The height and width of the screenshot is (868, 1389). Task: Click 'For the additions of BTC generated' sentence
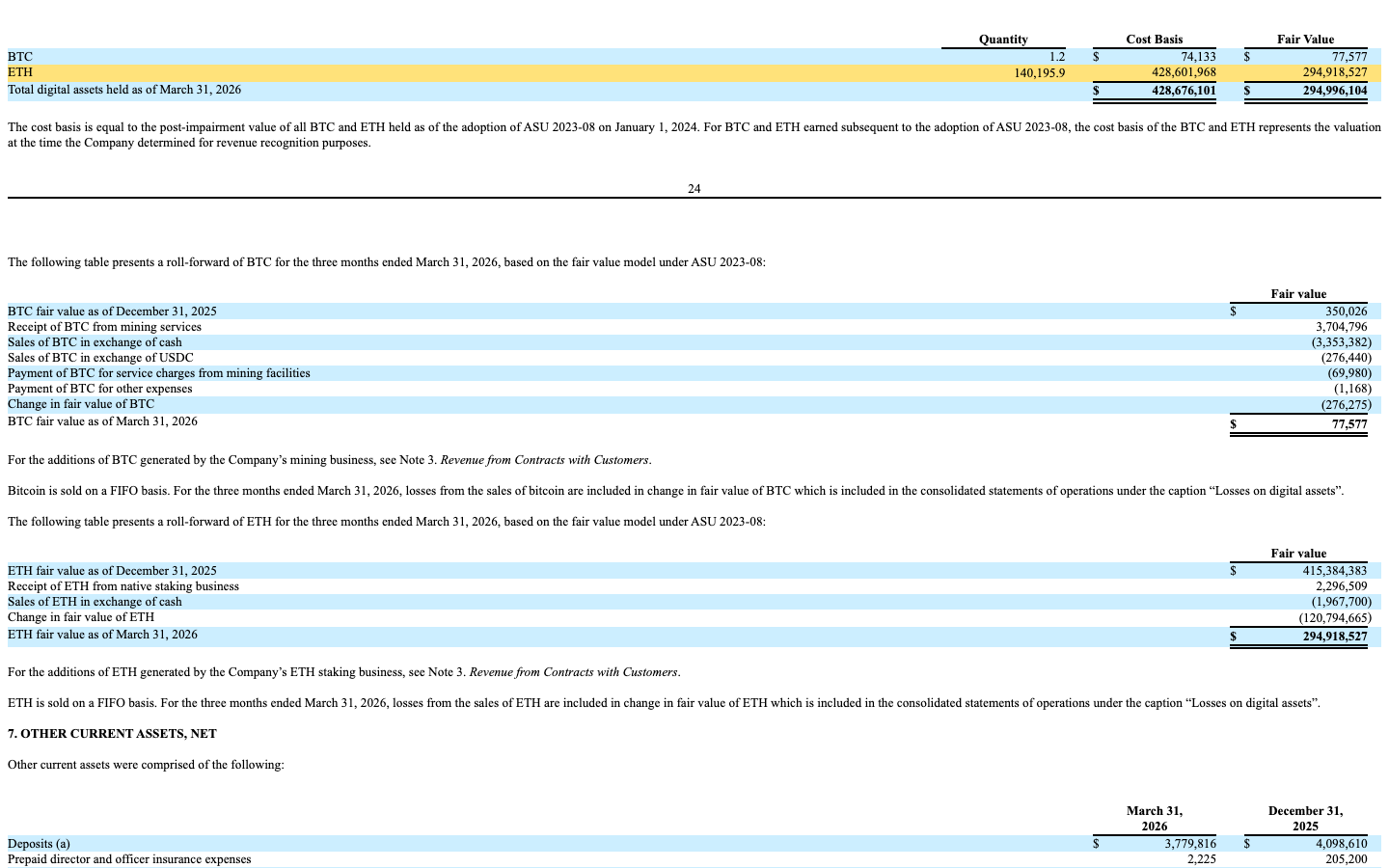tap(329, 460)
